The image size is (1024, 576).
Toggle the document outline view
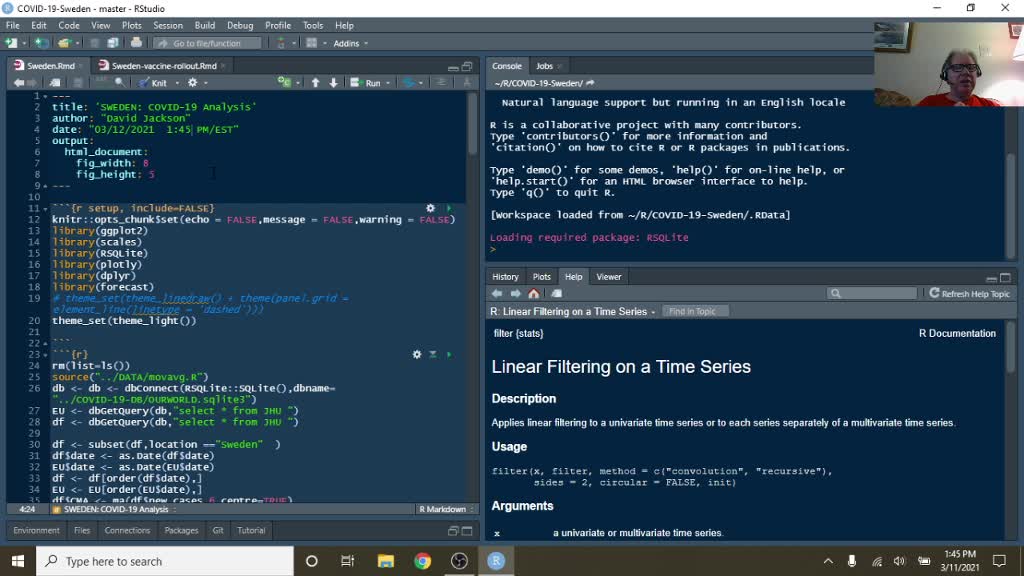(466, 83)
